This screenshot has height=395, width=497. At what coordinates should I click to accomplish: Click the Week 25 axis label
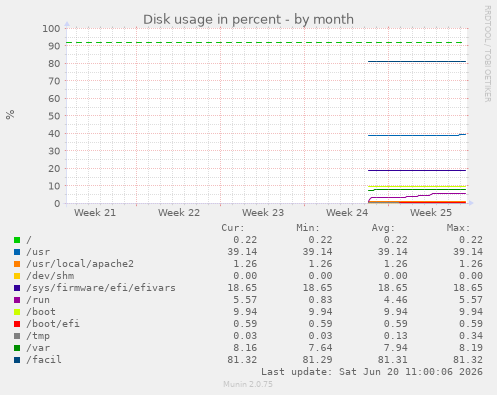click(431, 213)
